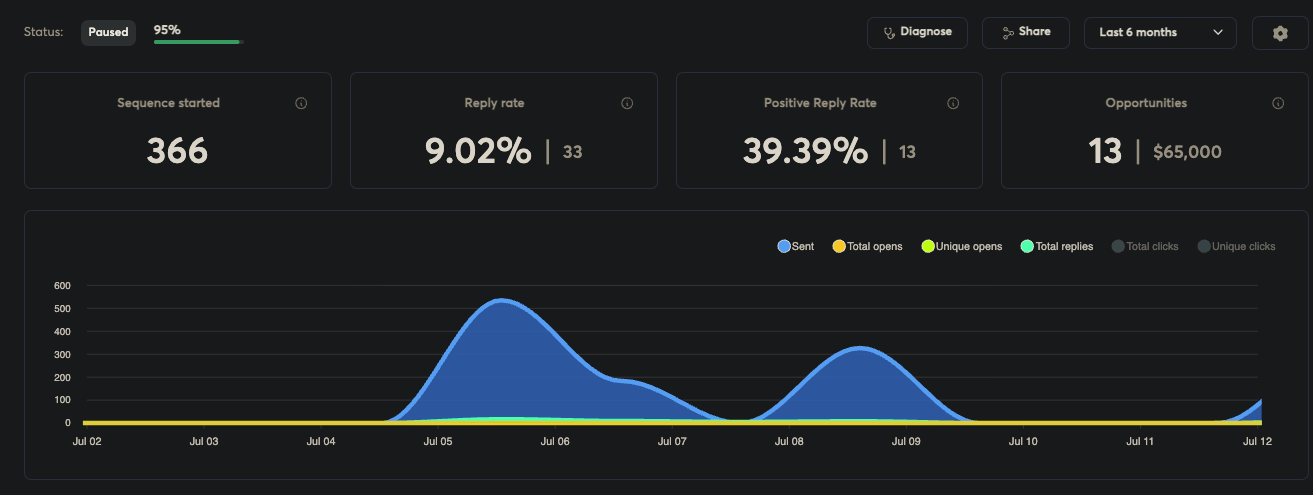Click the 300 y-axis label
Viewport: 1313px width, 495px height.
(x=62, y=354)
